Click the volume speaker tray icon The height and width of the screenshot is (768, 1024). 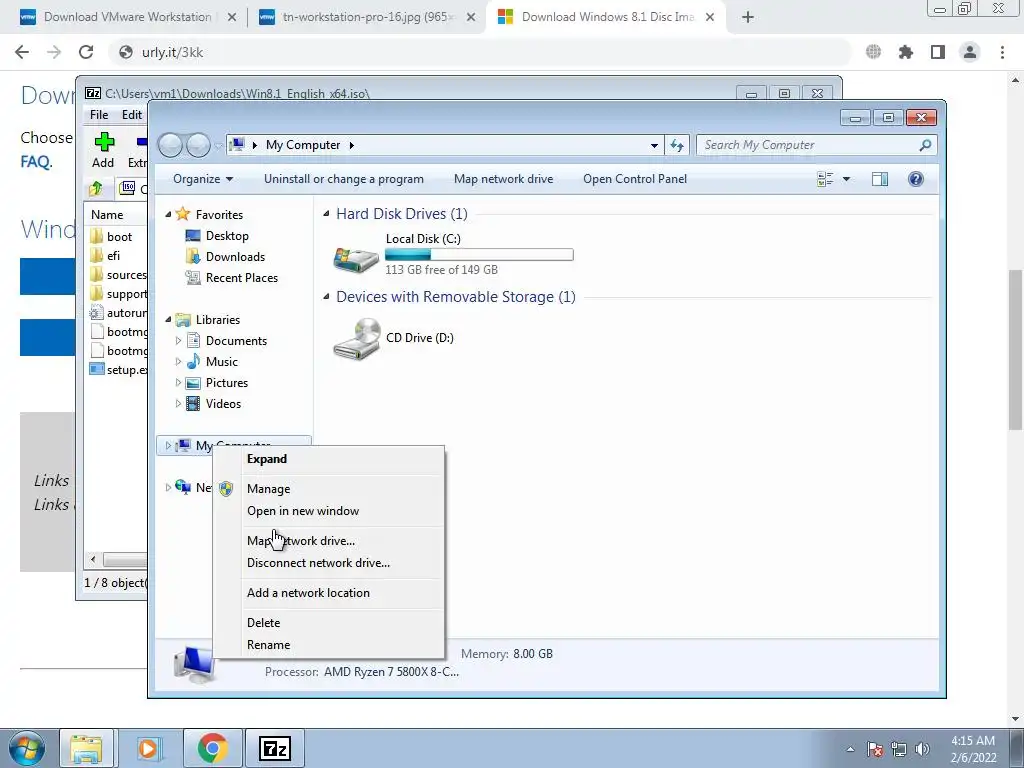[922, 749]
